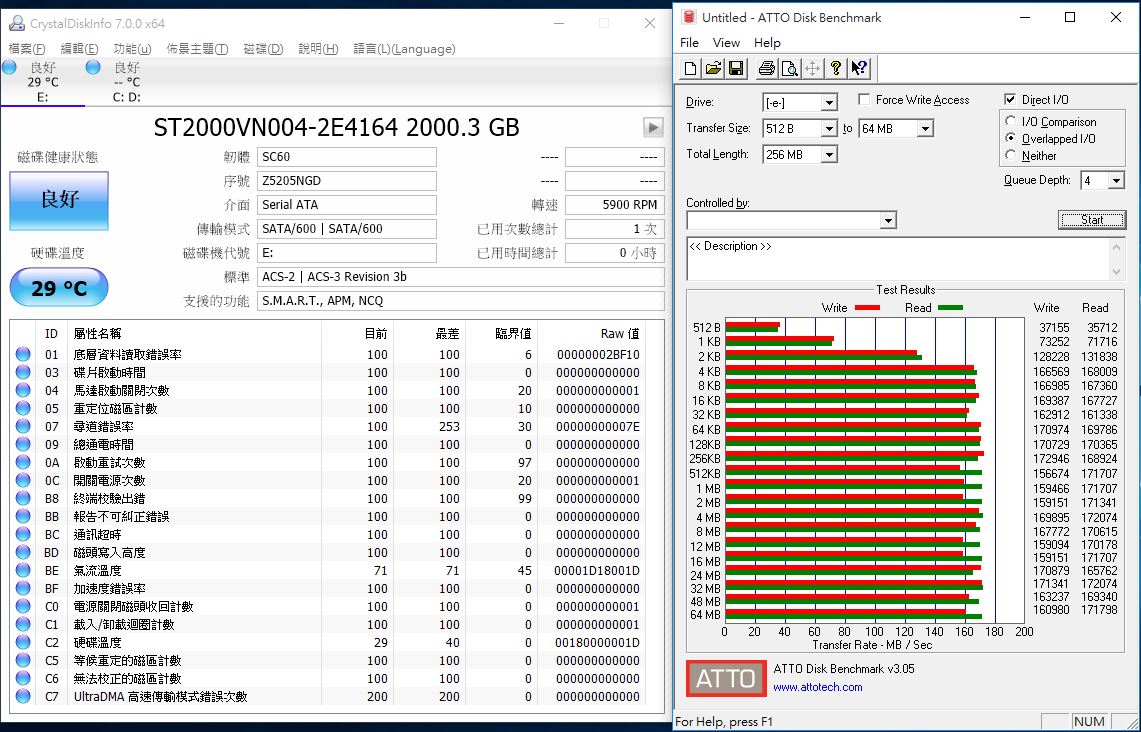This screenshot has height=732, width=1141.
Task: Open the Transfer Size minimum dropdown 512 B
Action: 829,129
